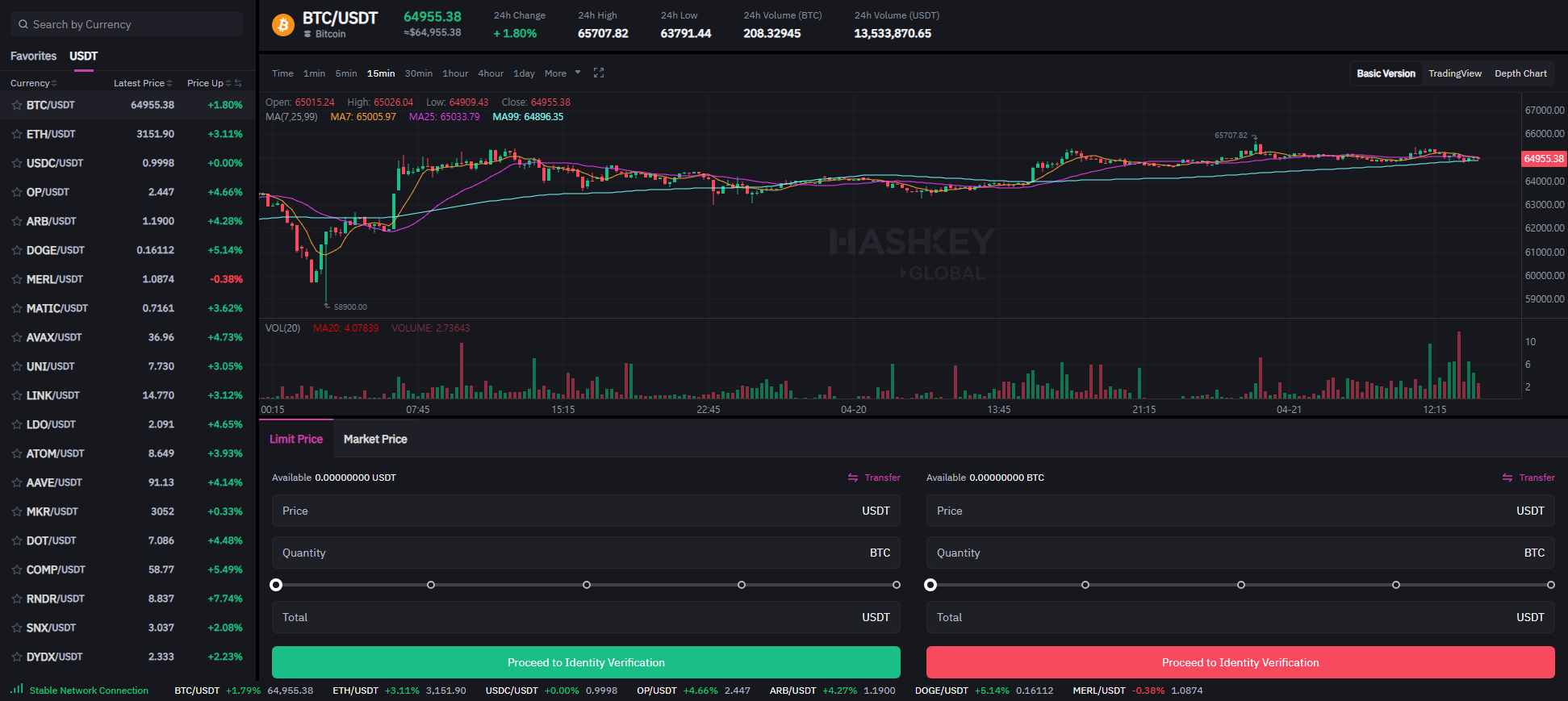The height and width of the screenshot is (701, 1568).
Task: Open the Favorites tab
Action: [33, 56]
